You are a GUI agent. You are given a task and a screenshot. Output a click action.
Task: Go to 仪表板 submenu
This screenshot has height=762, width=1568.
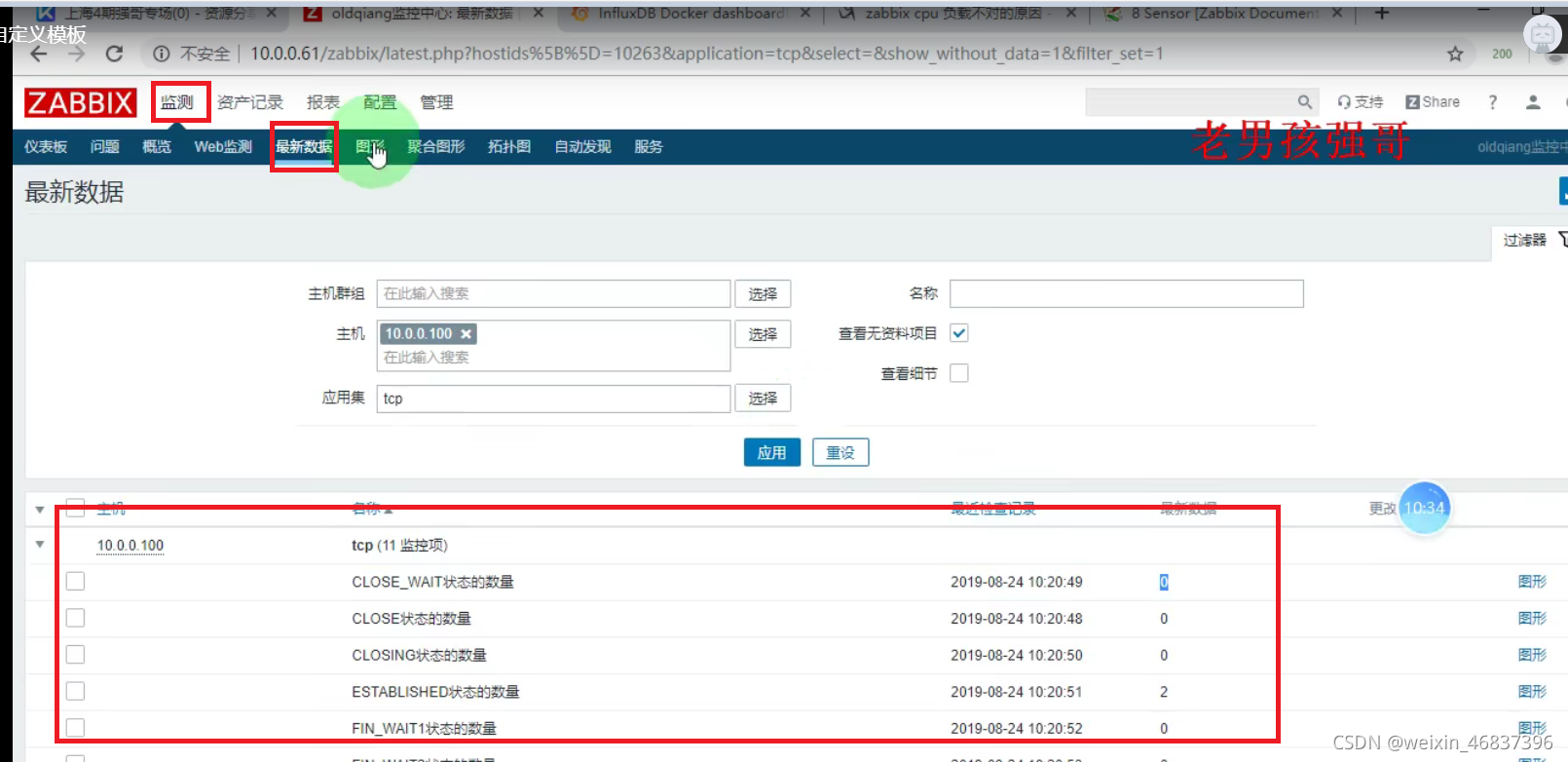[46, 146]
